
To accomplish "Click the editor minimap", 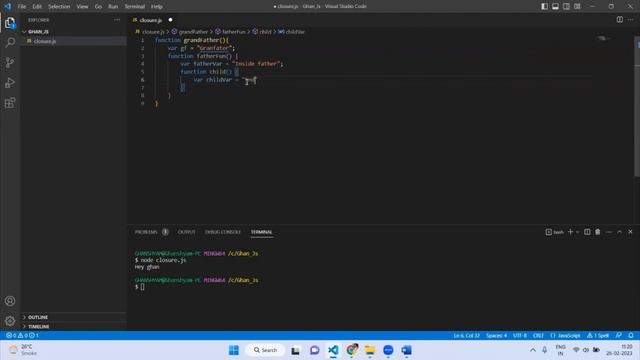I will pyautogui.click(x=612, y=39).
